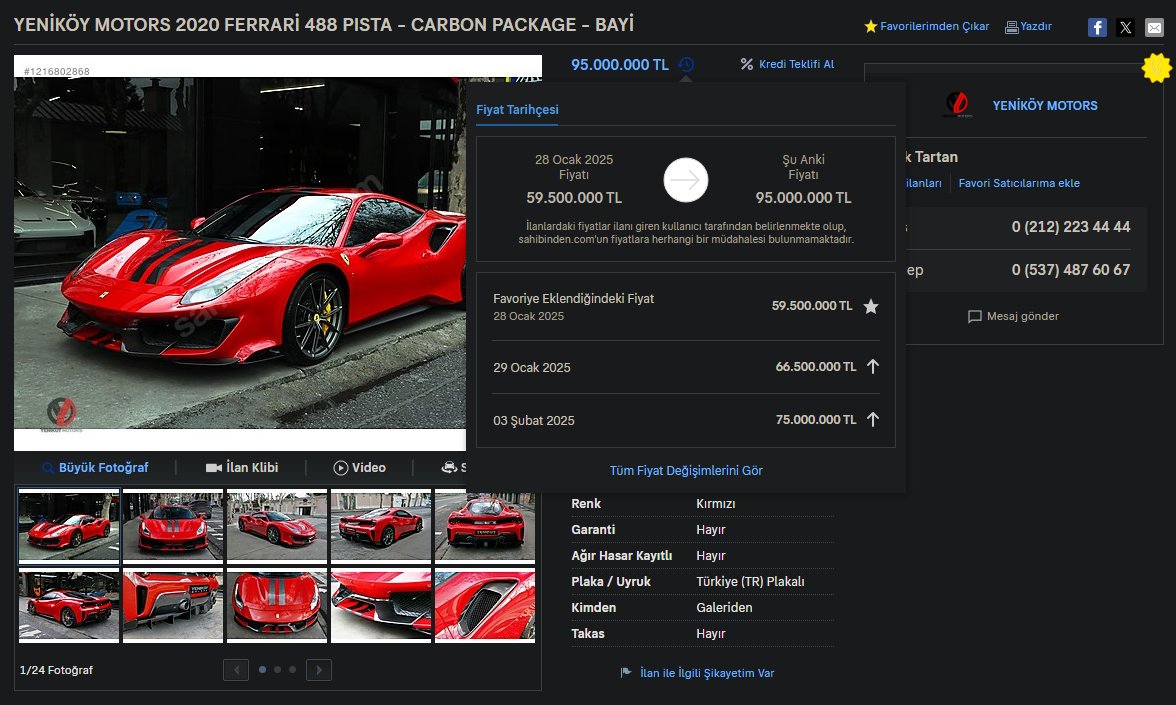Share listing on X
The height and width of the screenshot is (705, 1176).
pyautogui.click(x=1126, y=28)
